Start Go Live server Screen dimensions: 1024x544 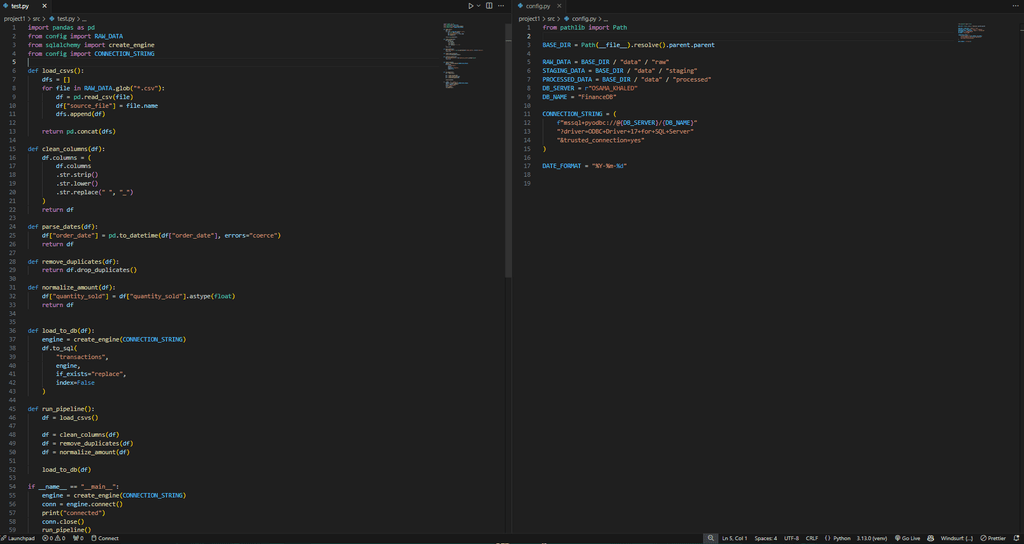[x=908, y=538]
